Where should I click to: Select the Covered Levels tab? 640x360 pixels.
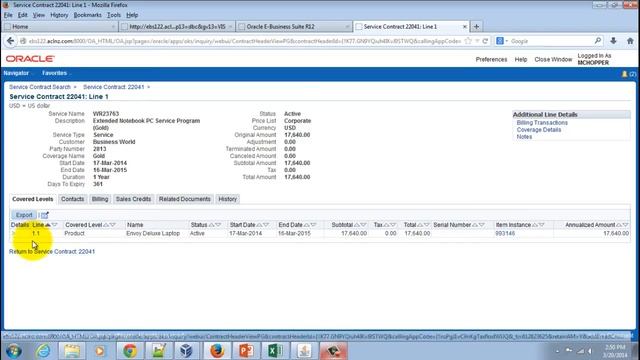[33, 199]
